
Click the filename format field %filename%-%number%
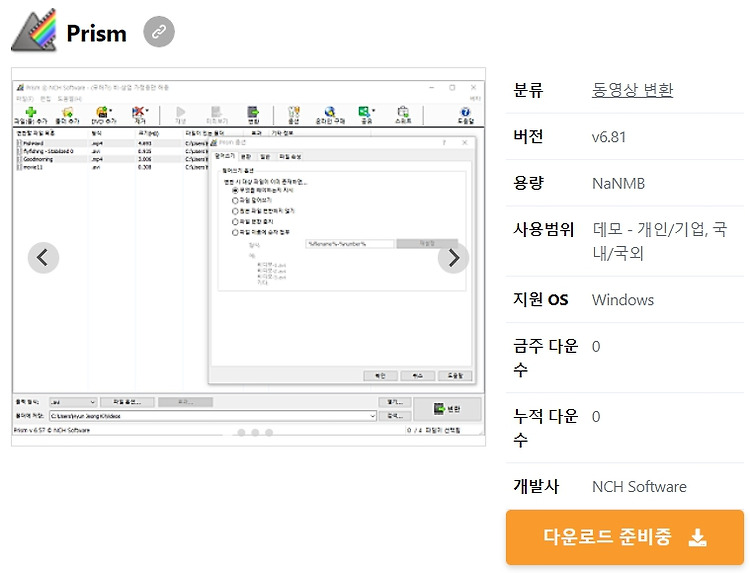click(350, 244)
